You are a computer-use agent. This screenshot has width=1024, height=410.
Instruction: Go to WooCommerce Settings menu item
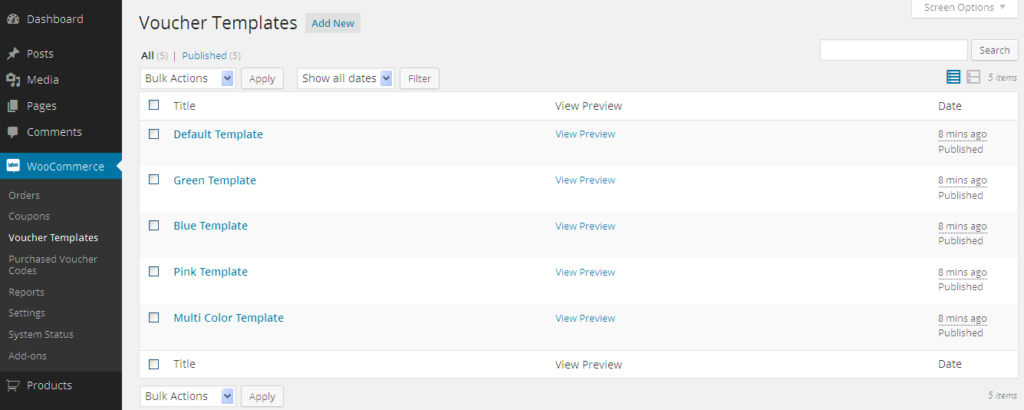(x=27, y=313)
